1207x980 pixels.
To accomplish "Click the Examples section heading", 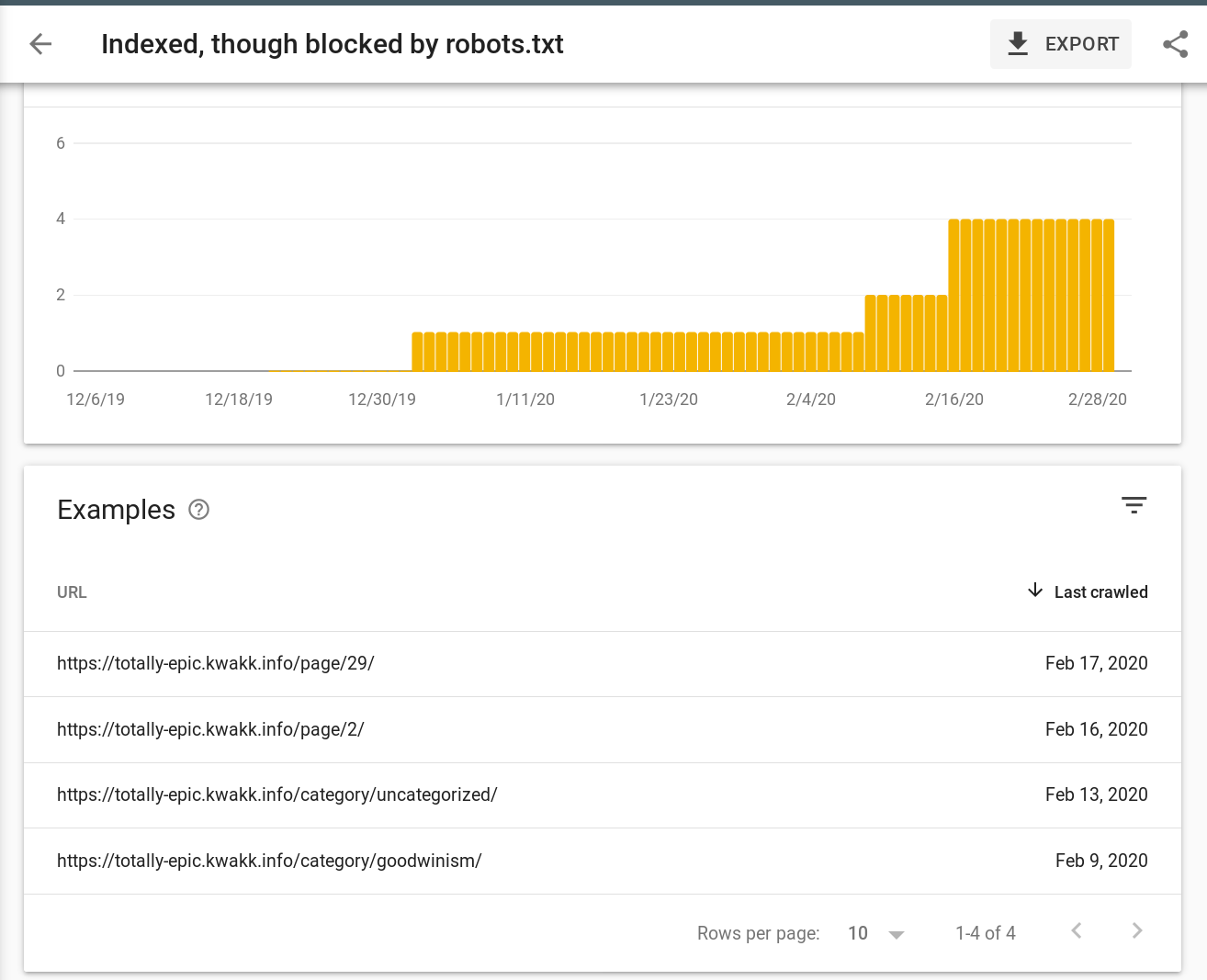I will [x=116, y=510].
